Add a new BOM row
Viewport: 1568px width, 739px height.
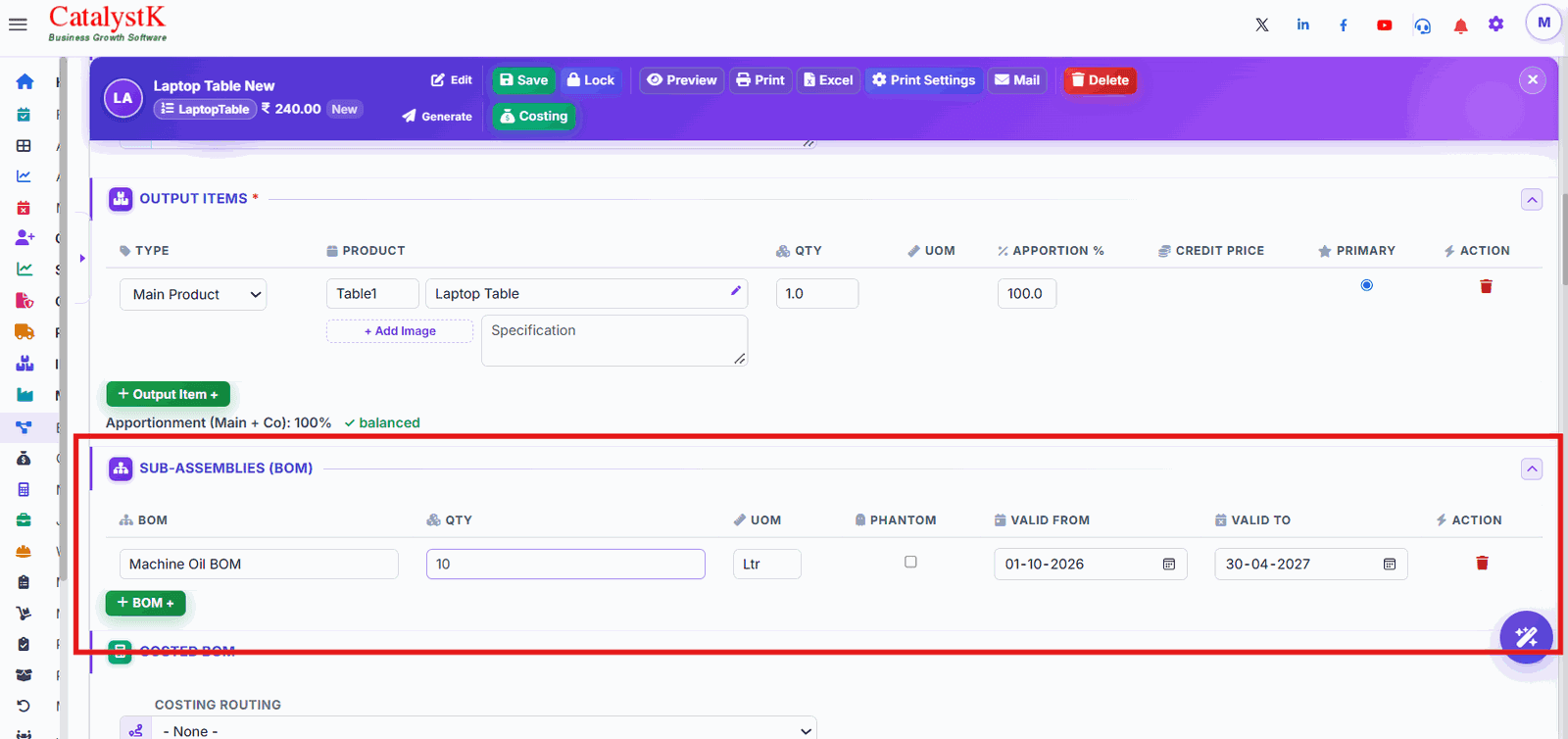pyautogui.click(x=145, y=603)
